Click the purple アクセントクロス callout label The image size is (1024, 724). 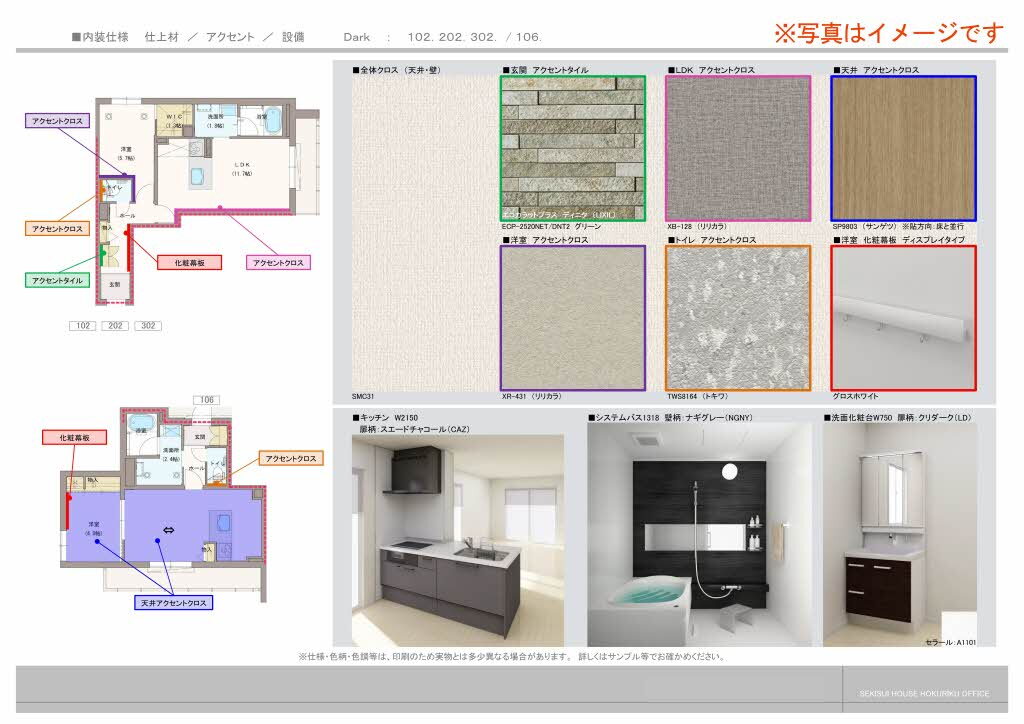(57, 121)
